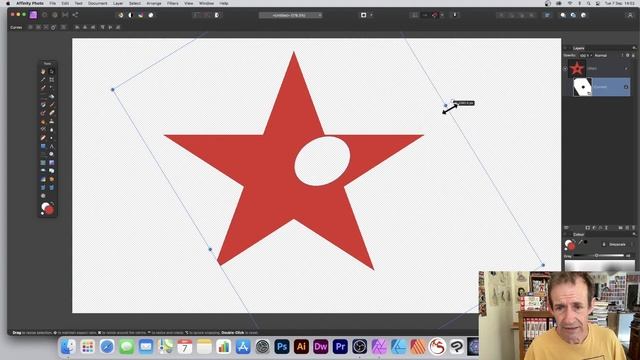Click the Alignment button in toolbar

pos(547,15)
